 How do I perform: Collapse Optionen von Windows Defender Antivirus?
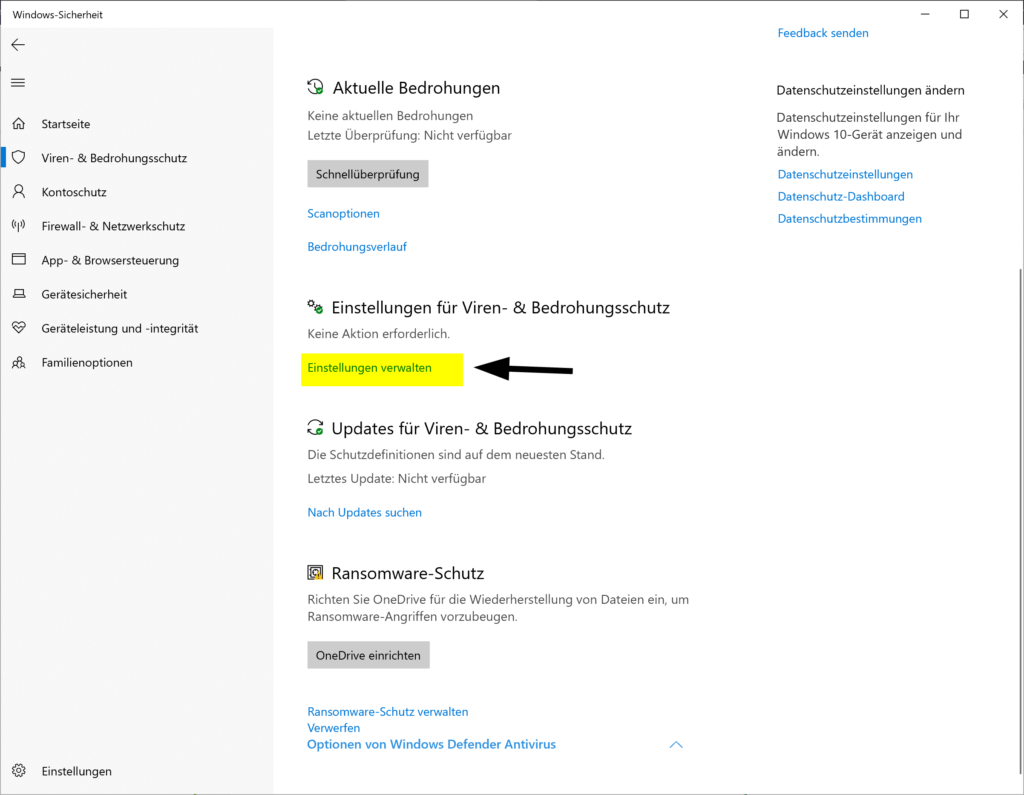click(x=676, y=744)
